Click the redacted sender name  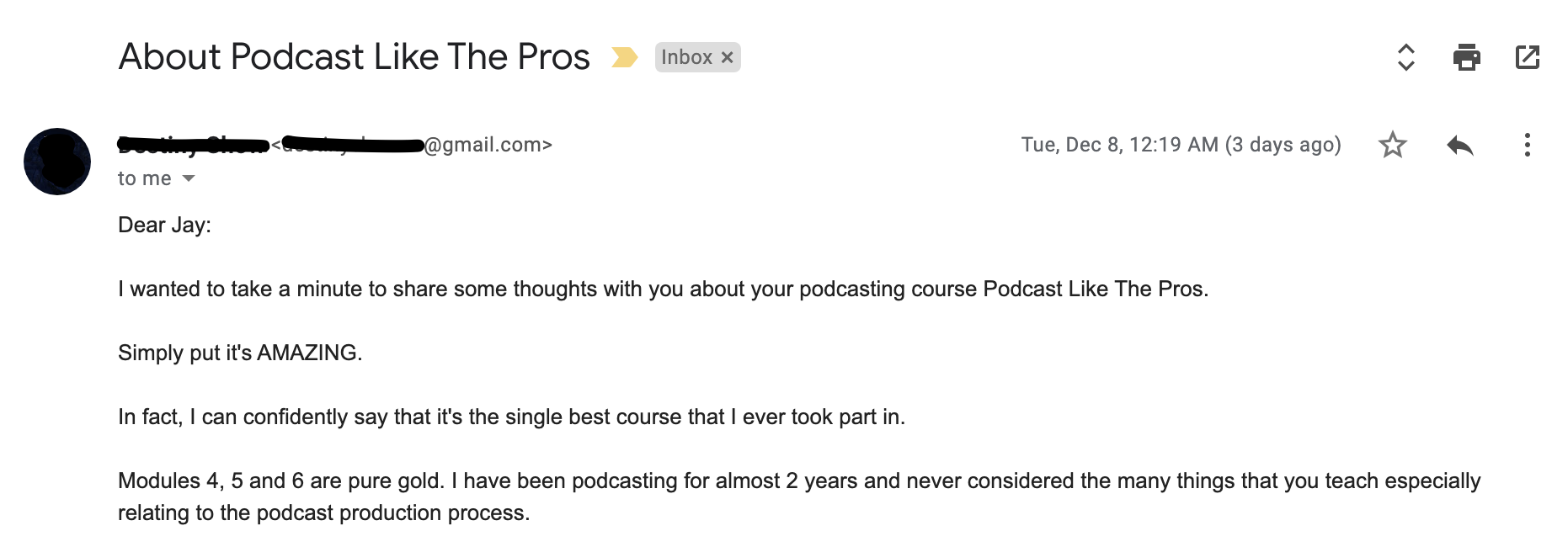click(x=192, y=145)
